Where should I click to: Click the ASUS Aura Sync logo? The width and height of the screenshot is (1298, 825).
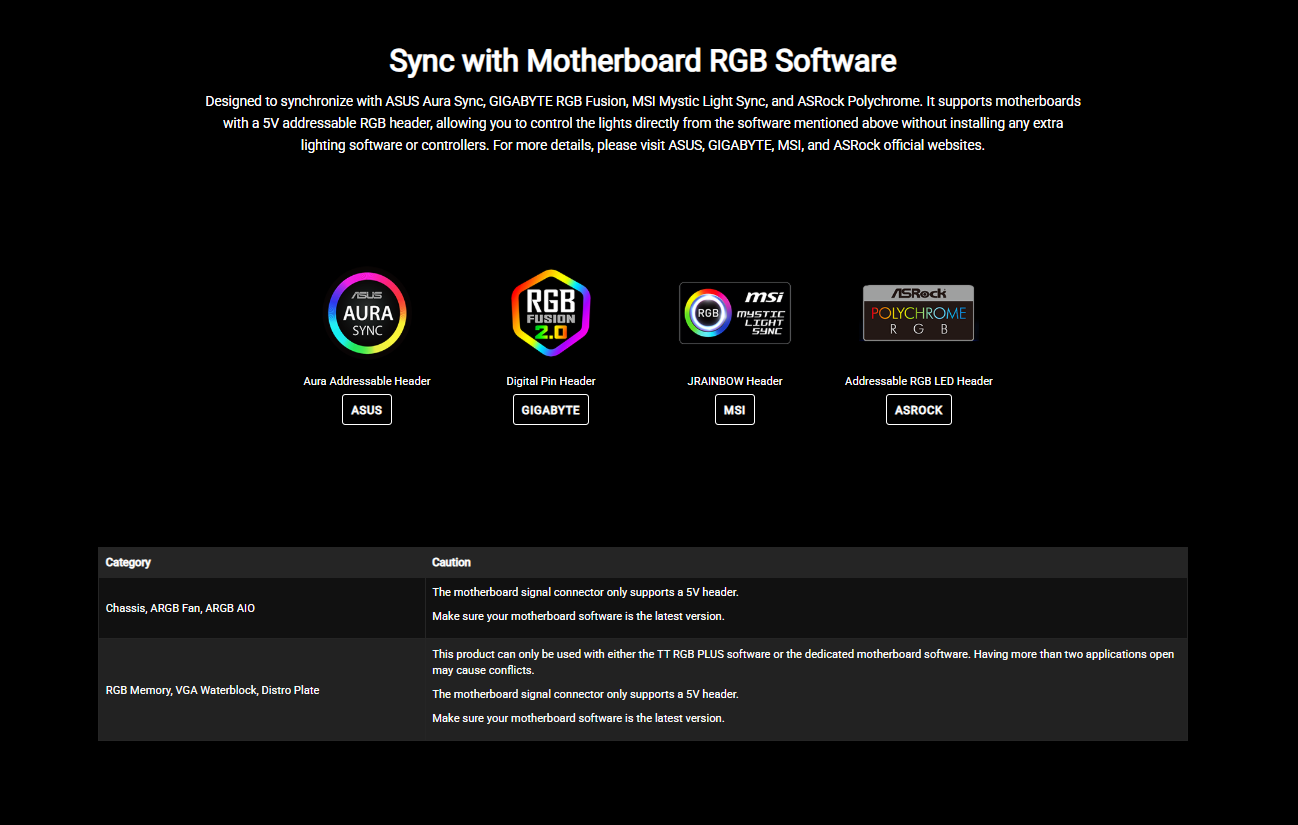coord(367,313)
